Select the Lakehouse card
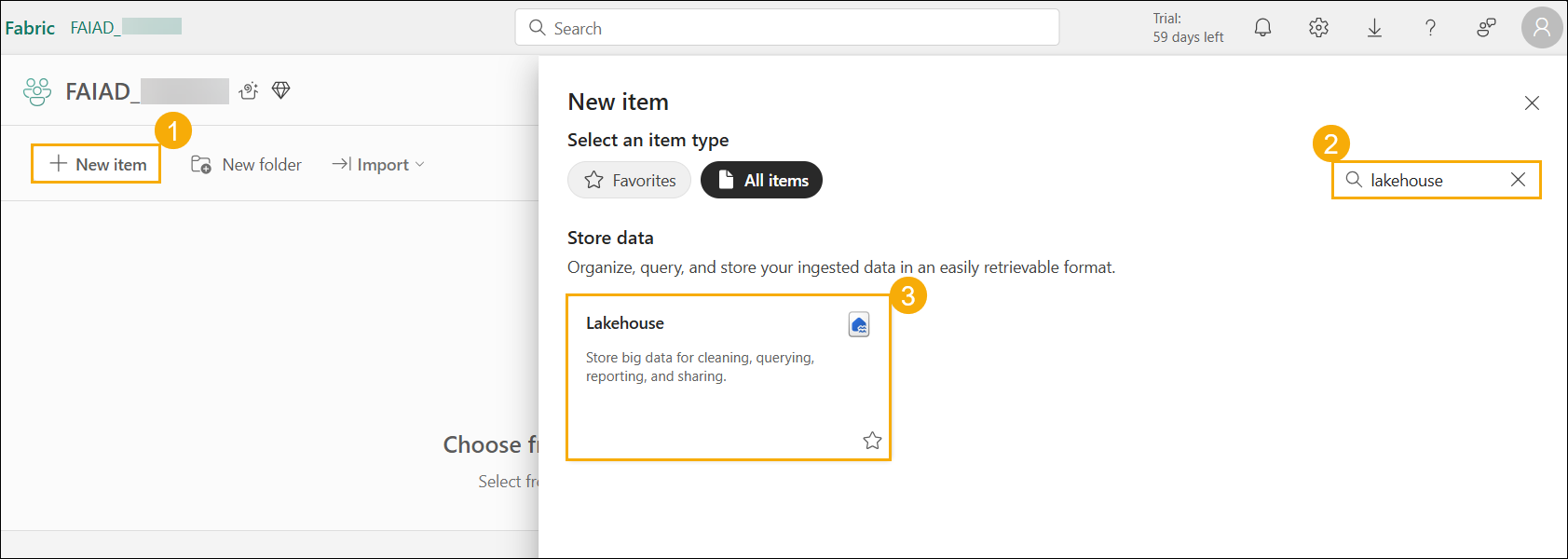 click(729, 377)
